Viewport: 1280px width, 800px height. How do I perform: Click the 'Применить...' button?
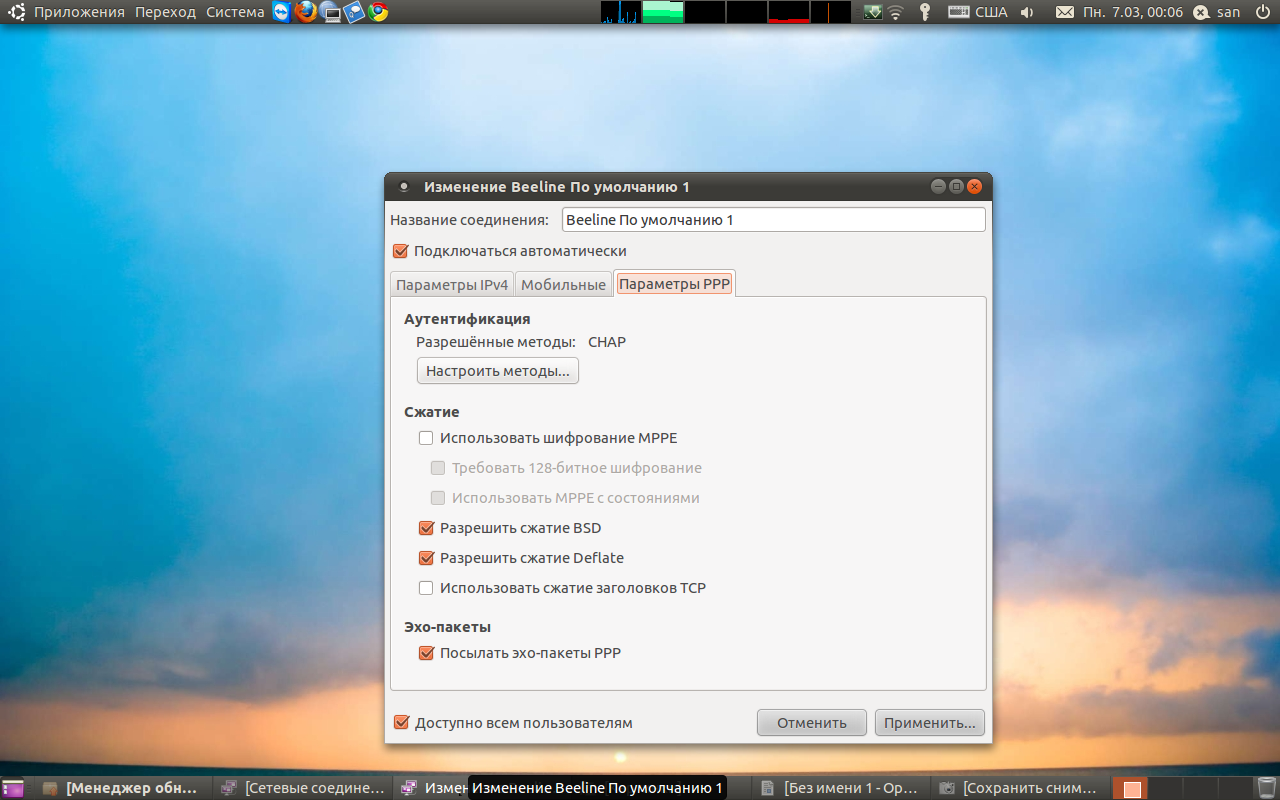tap(930, 723)
